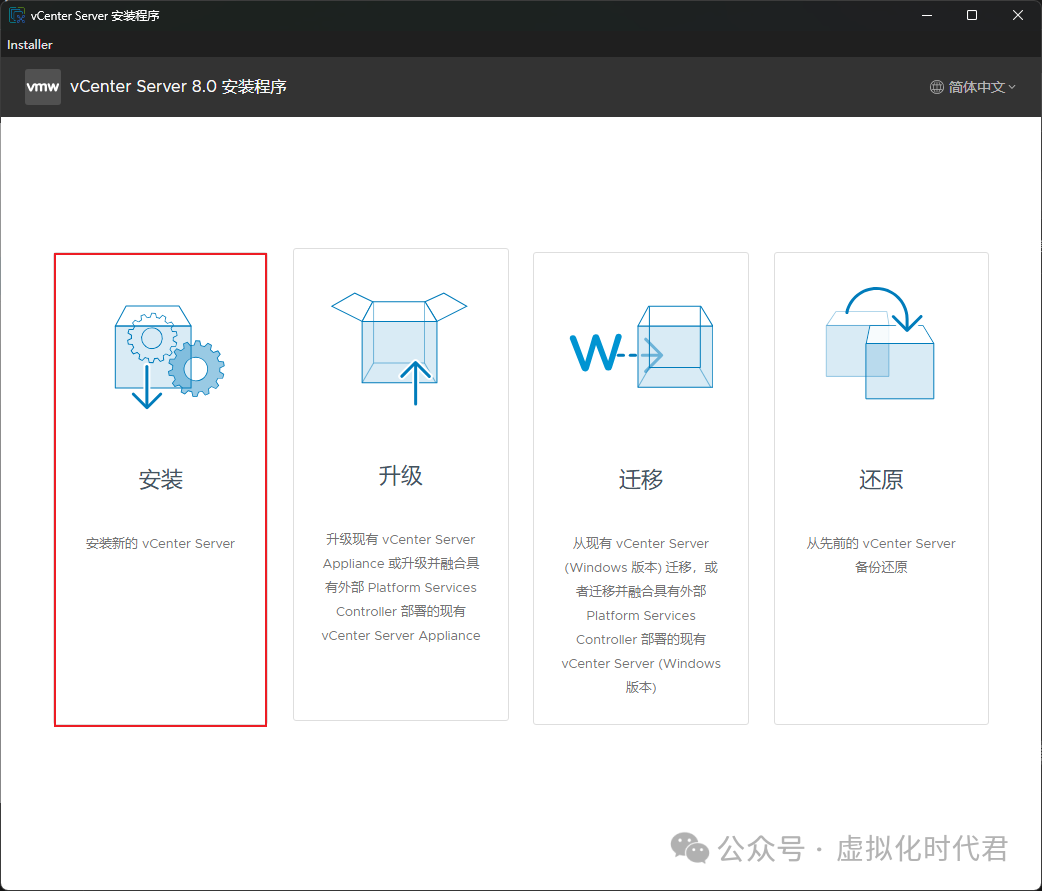Open the 简体中文 language dropdown
Viewport: 1042px width, 891px height.
tap(973, 87)
